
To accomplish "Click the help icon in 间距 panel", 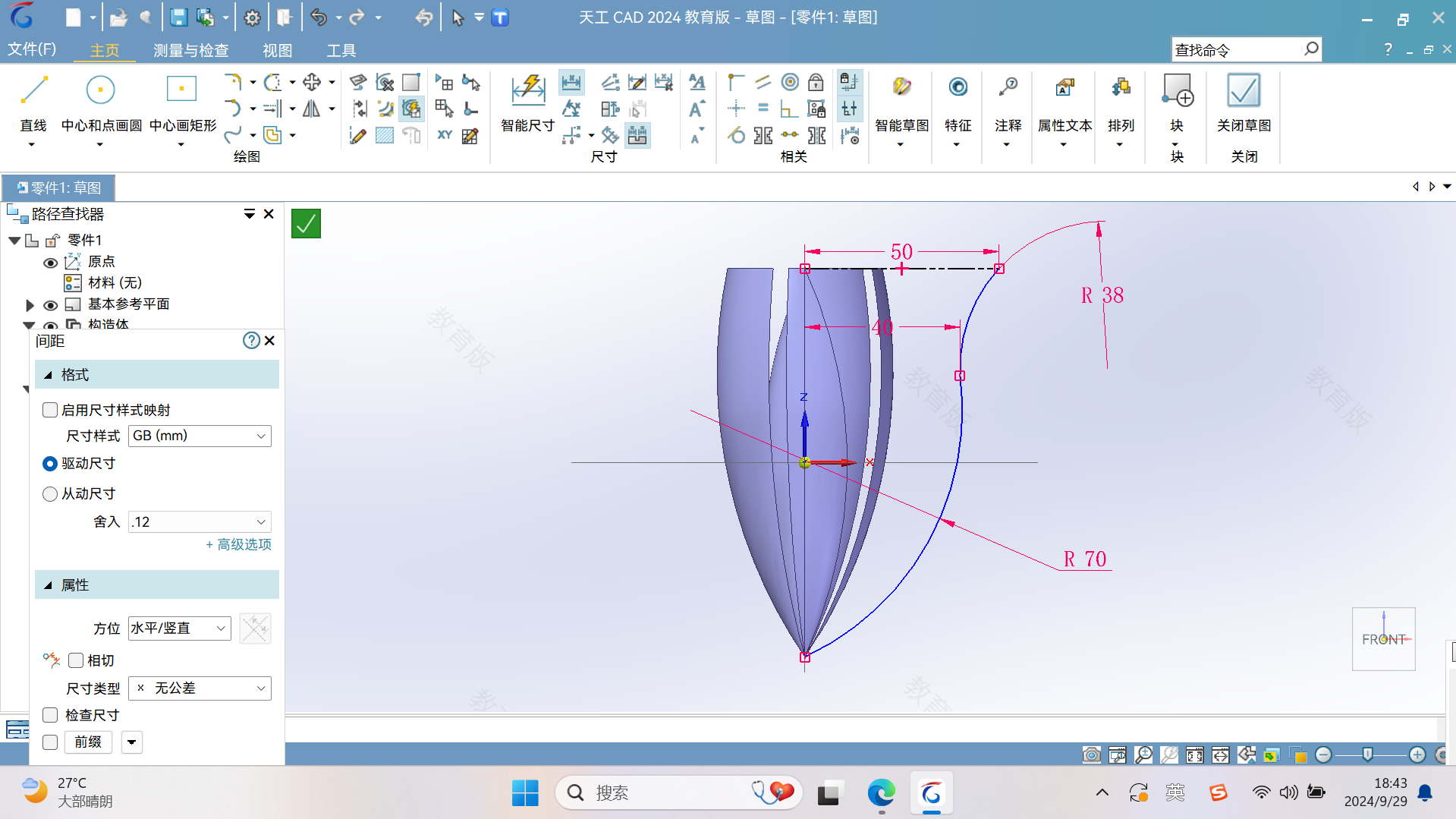I will (x=251, y=341).
